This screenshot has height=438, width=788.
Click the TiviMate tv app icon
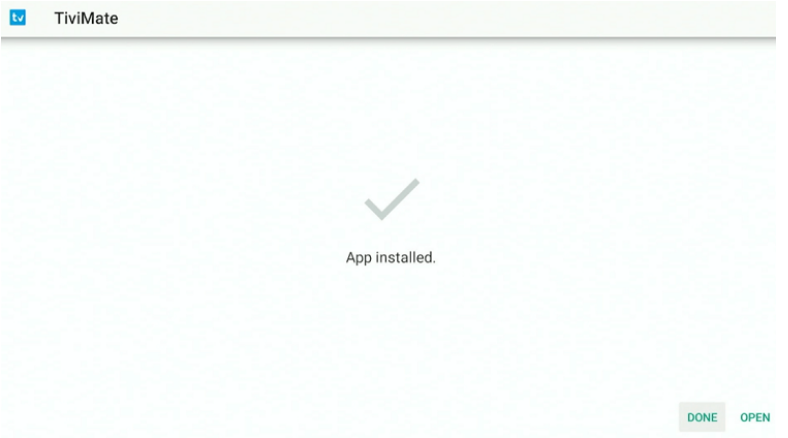[x=18, y=18]
